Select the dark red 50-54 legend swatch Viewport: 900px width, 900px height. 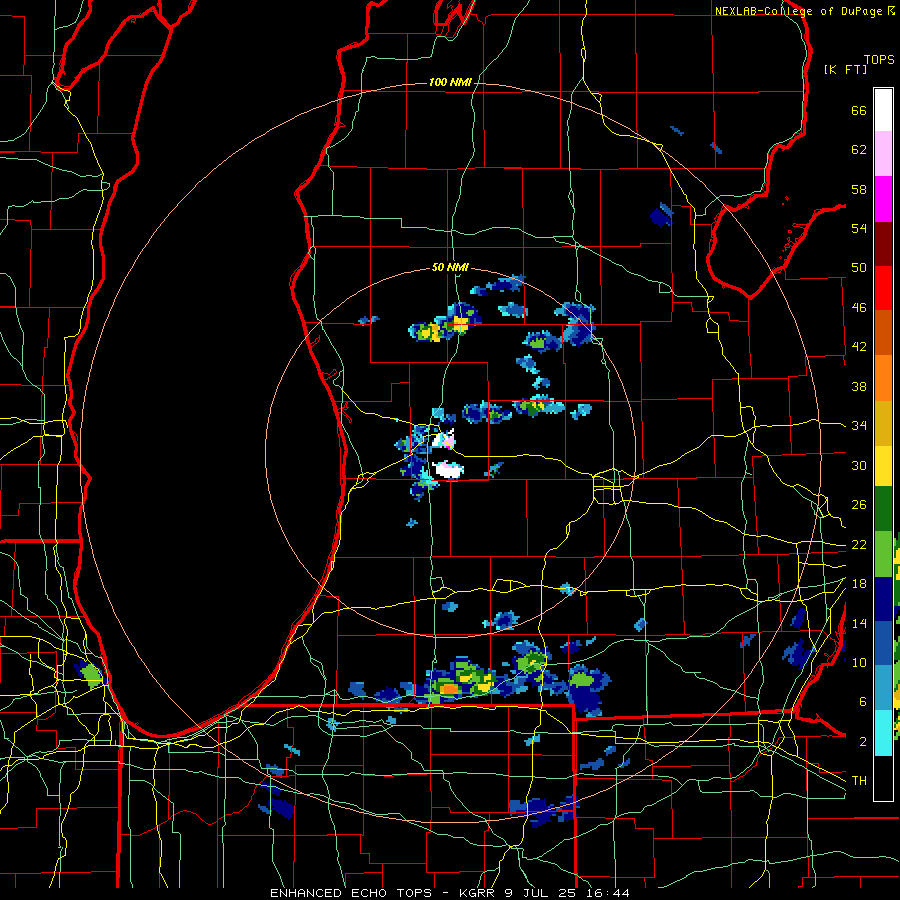click(883, 243)
